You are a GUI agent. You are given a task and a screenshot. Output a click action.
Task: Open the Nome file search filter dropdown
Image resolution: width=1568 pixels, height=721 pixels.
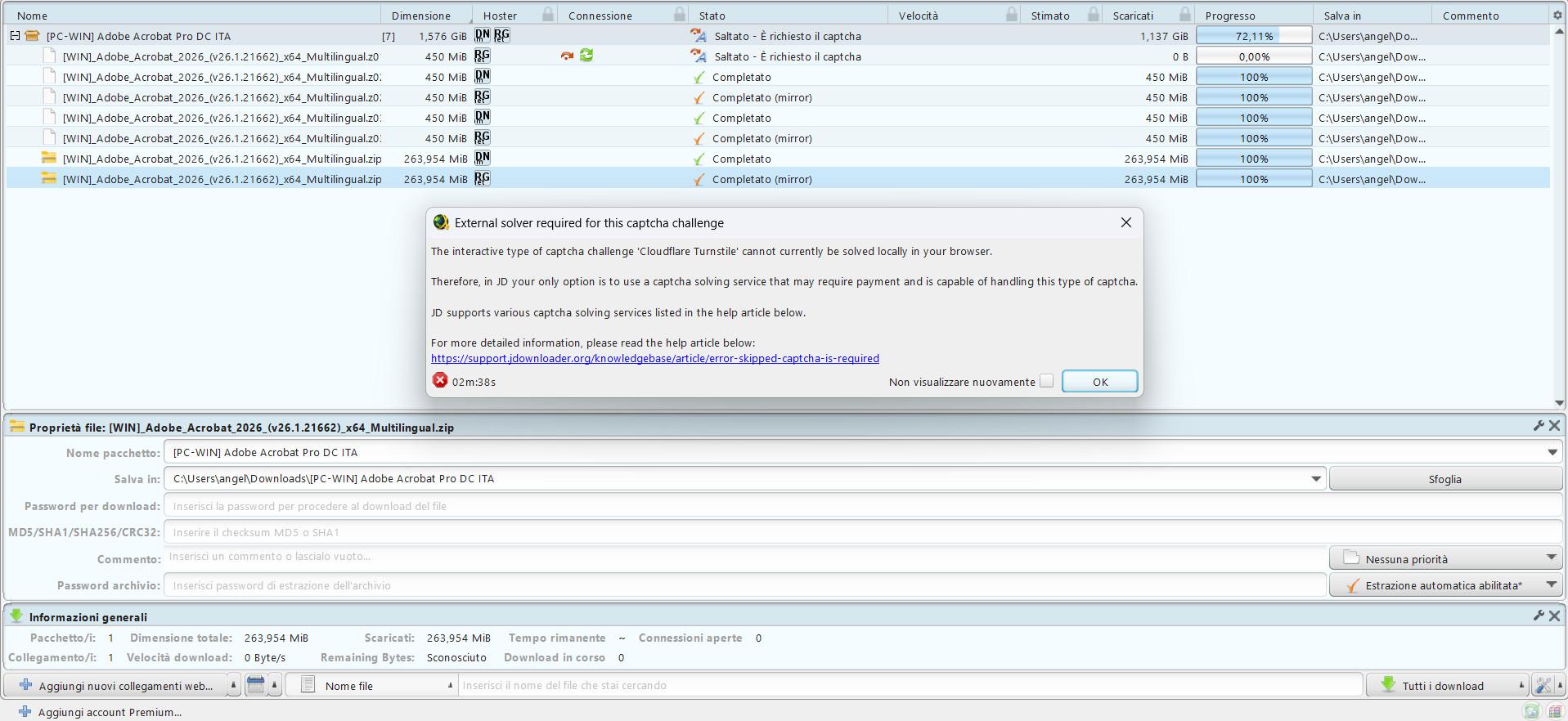tap(371, 685)
